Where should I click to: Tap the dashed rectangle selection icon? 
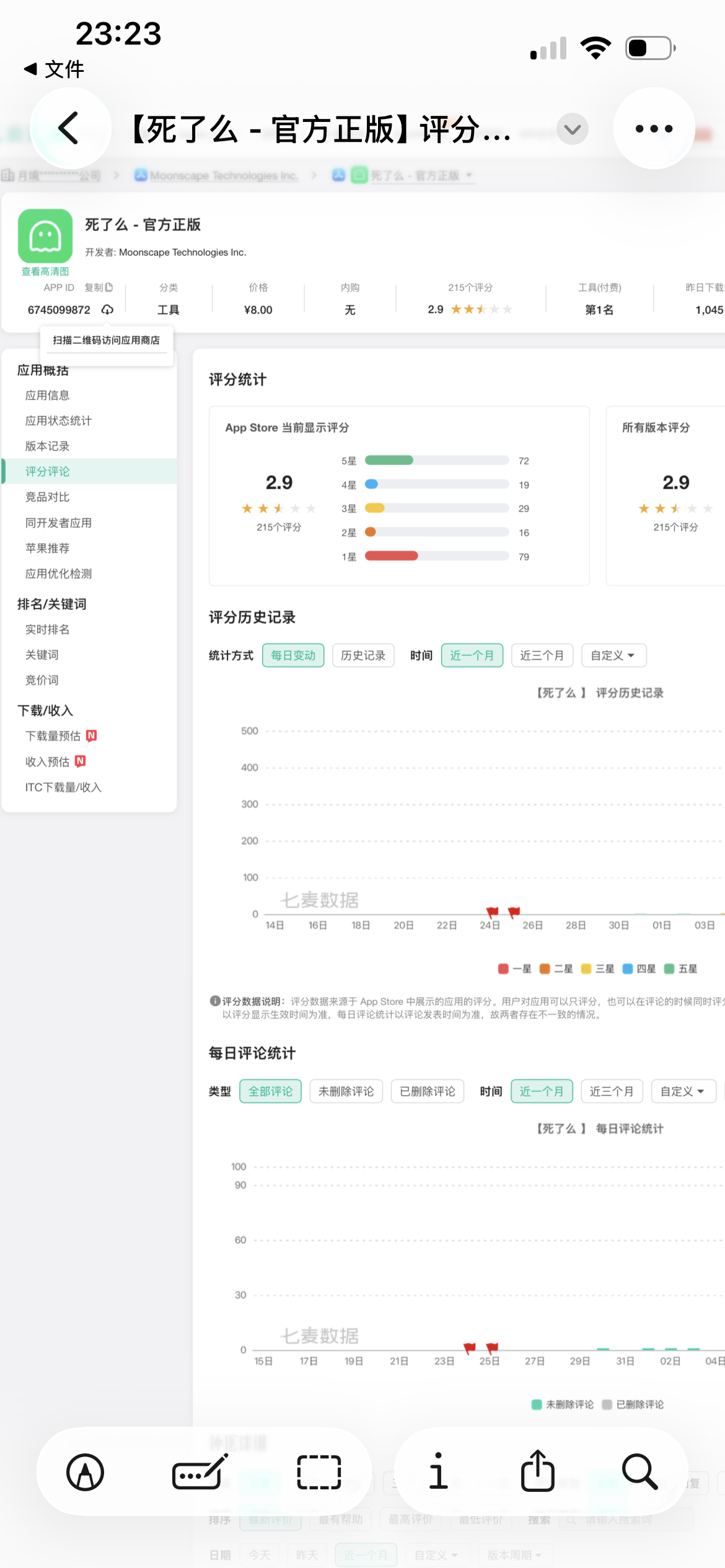click(x=319, y=1472)
